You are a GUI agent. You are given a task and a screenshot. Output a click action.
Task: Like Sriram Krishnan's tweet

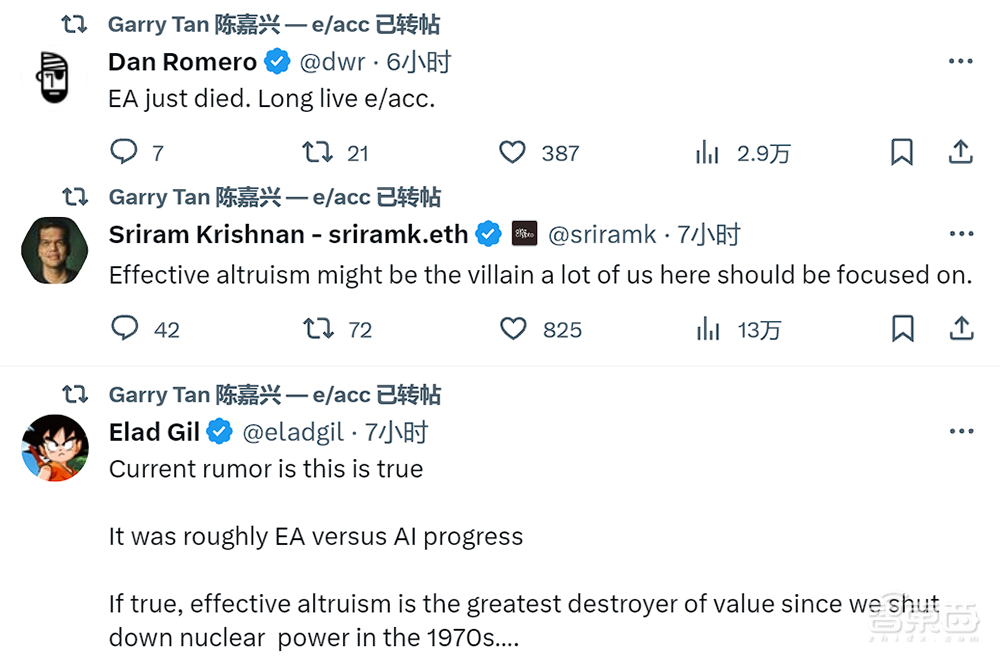click(x=512, y=329)
